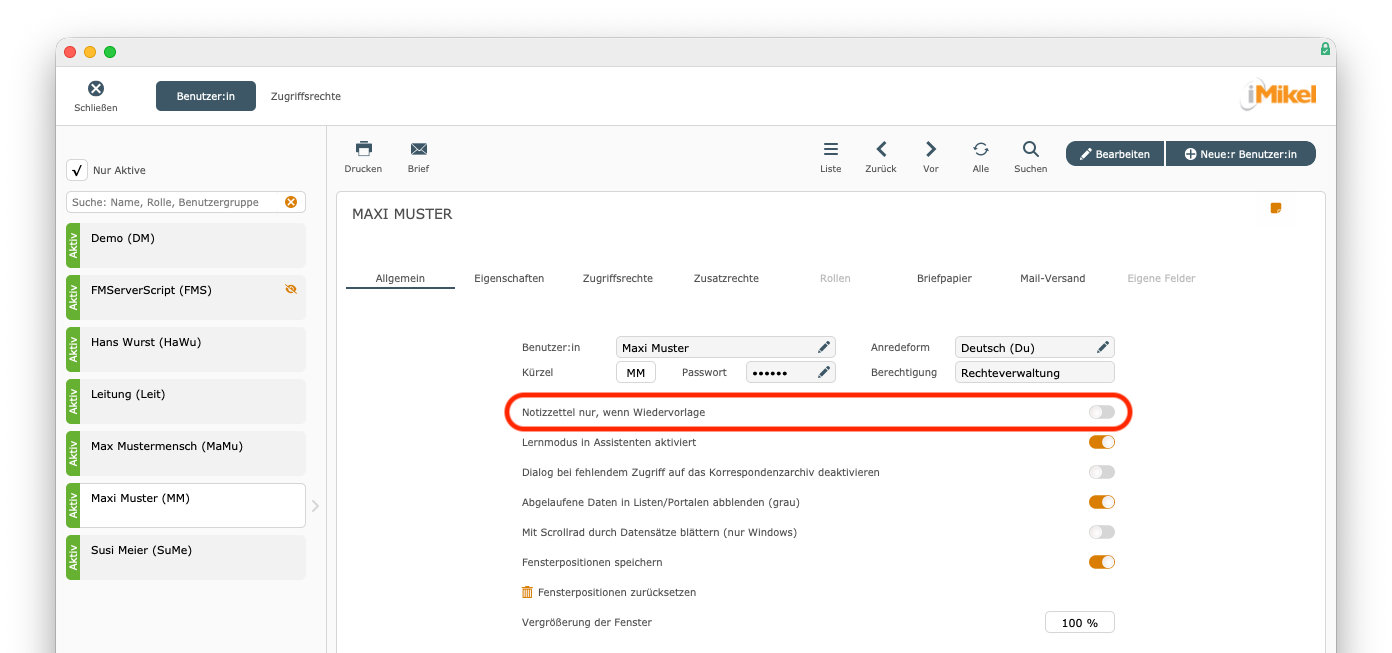The width and height of the screenshot is (1392, 653).
Task: Toggle Nur Aktive checkbox
Action: coord(77,170)
